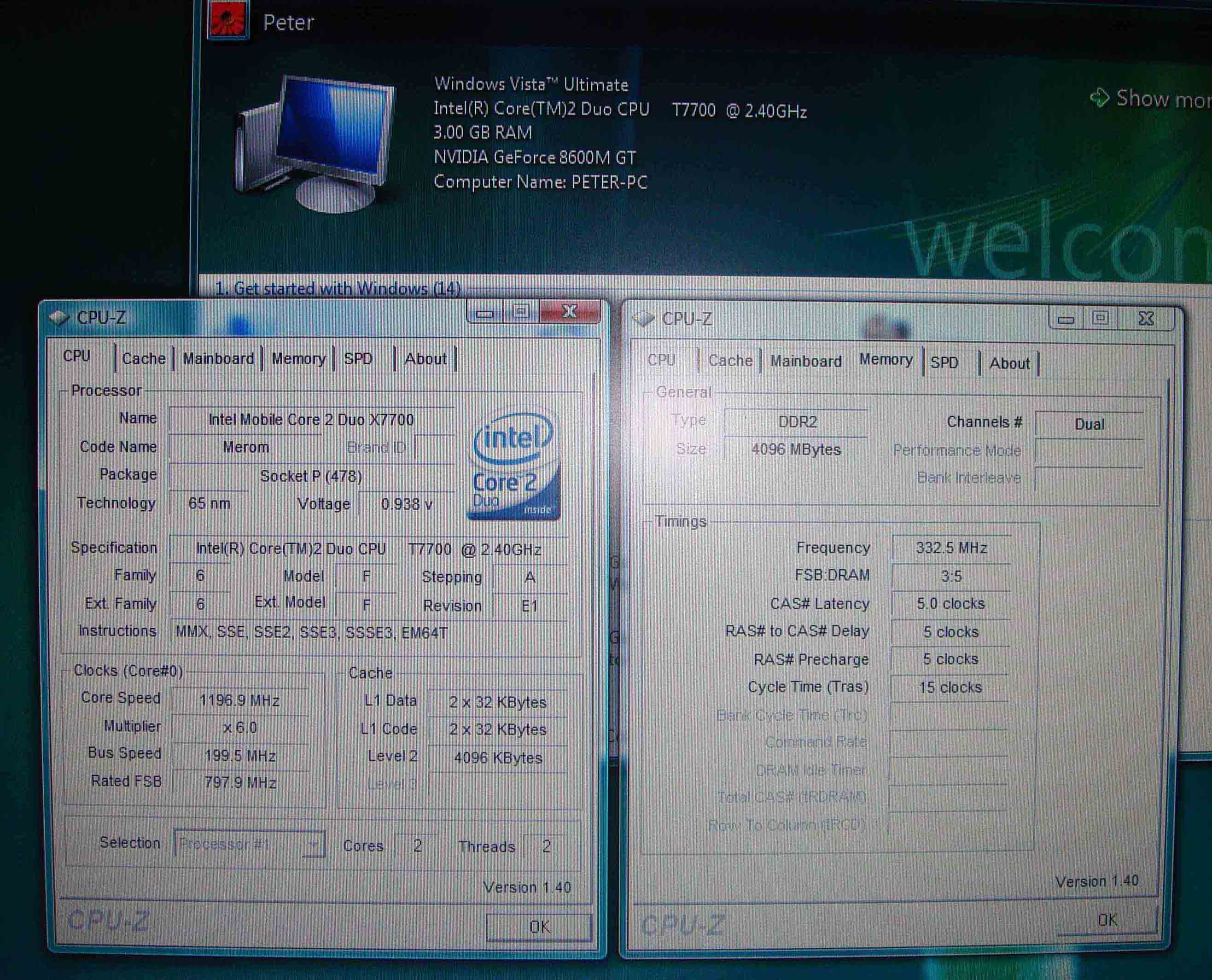
Task: Click Windows Vista Ultimate text in Welcome Center
Action: (x=531, y=84)
